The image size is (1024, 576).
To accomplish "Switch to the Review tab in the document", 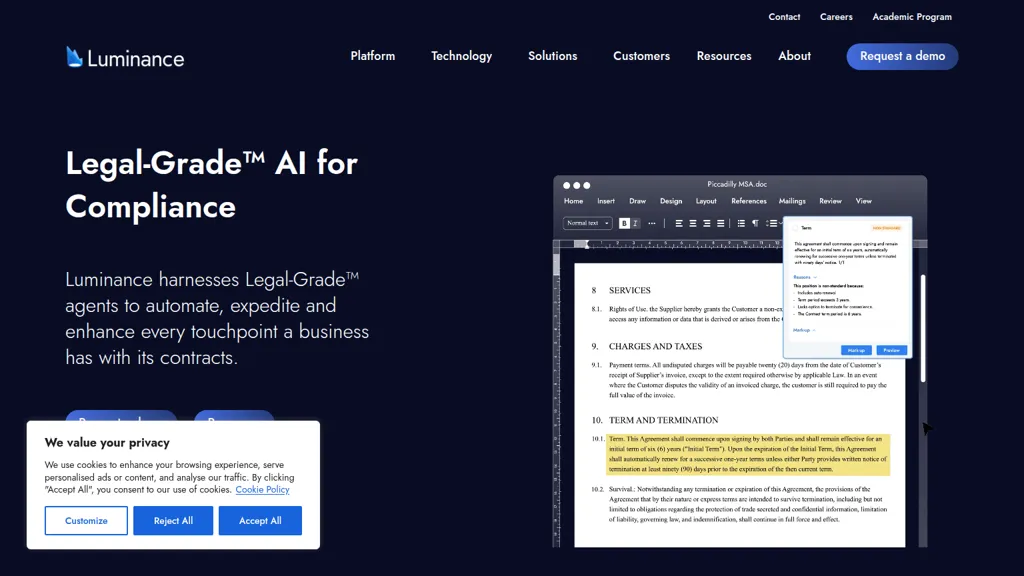I will (x=830, y=200).
